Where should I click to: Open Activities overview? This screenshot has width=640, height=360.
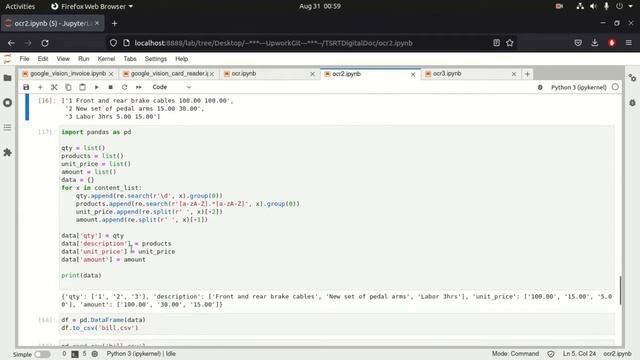[x=20, y=6]
